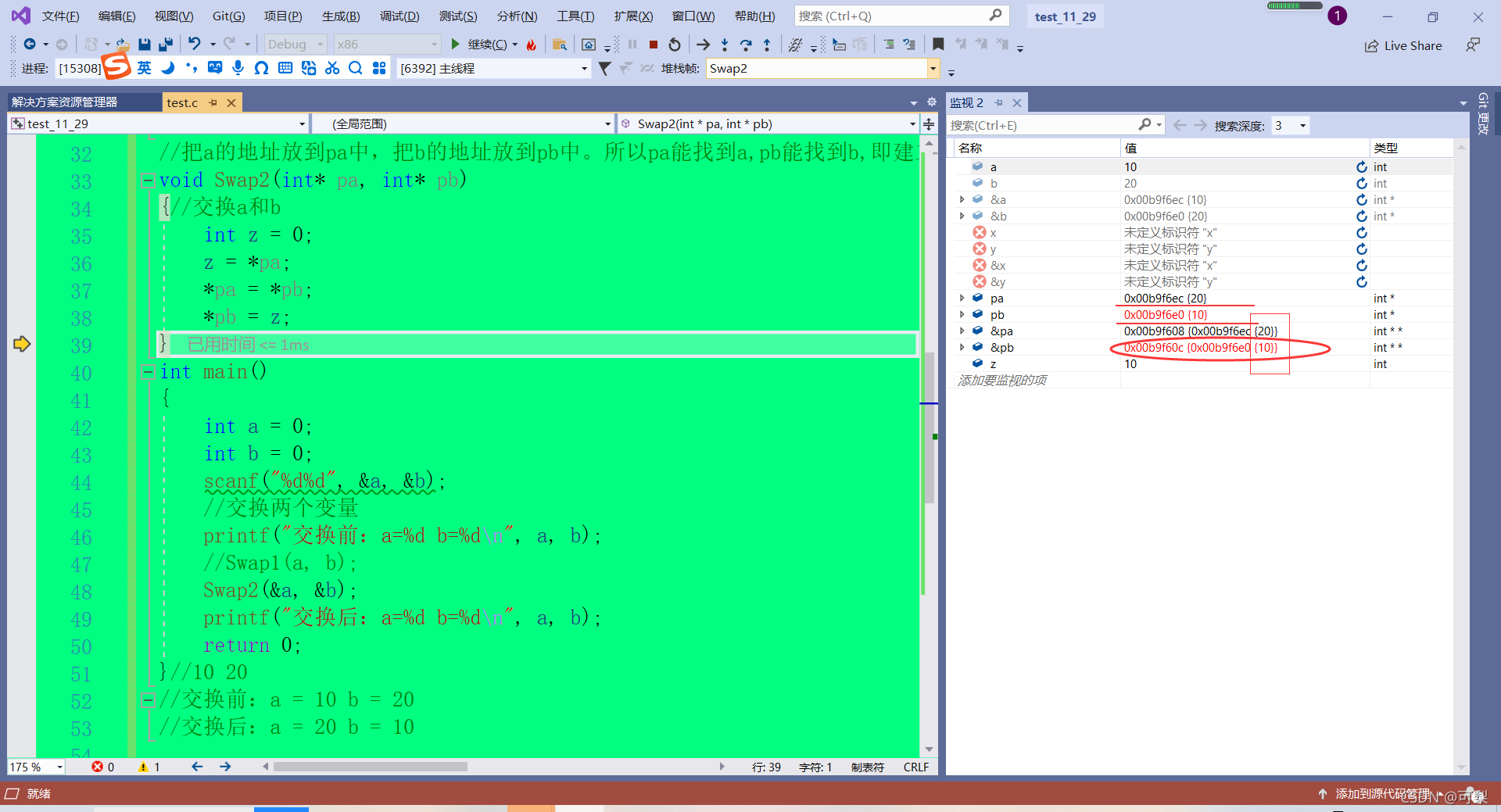Switch to the 解决方案资源管理器 tab
The height and width of the screenshot is (812, 1501).
64,102
